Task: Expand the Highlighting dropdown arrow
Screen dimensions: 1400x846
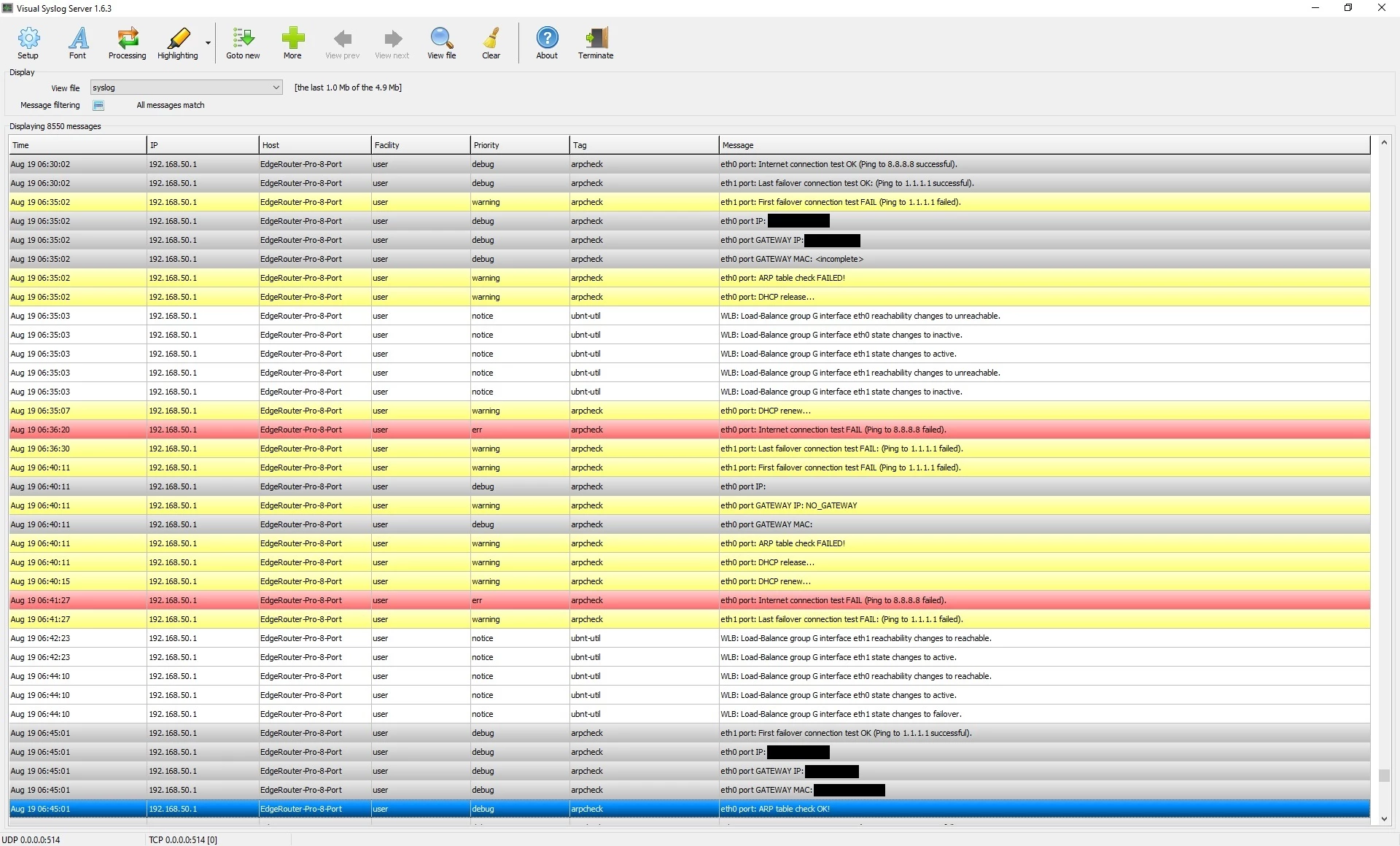Action: (x=209, y=43)
